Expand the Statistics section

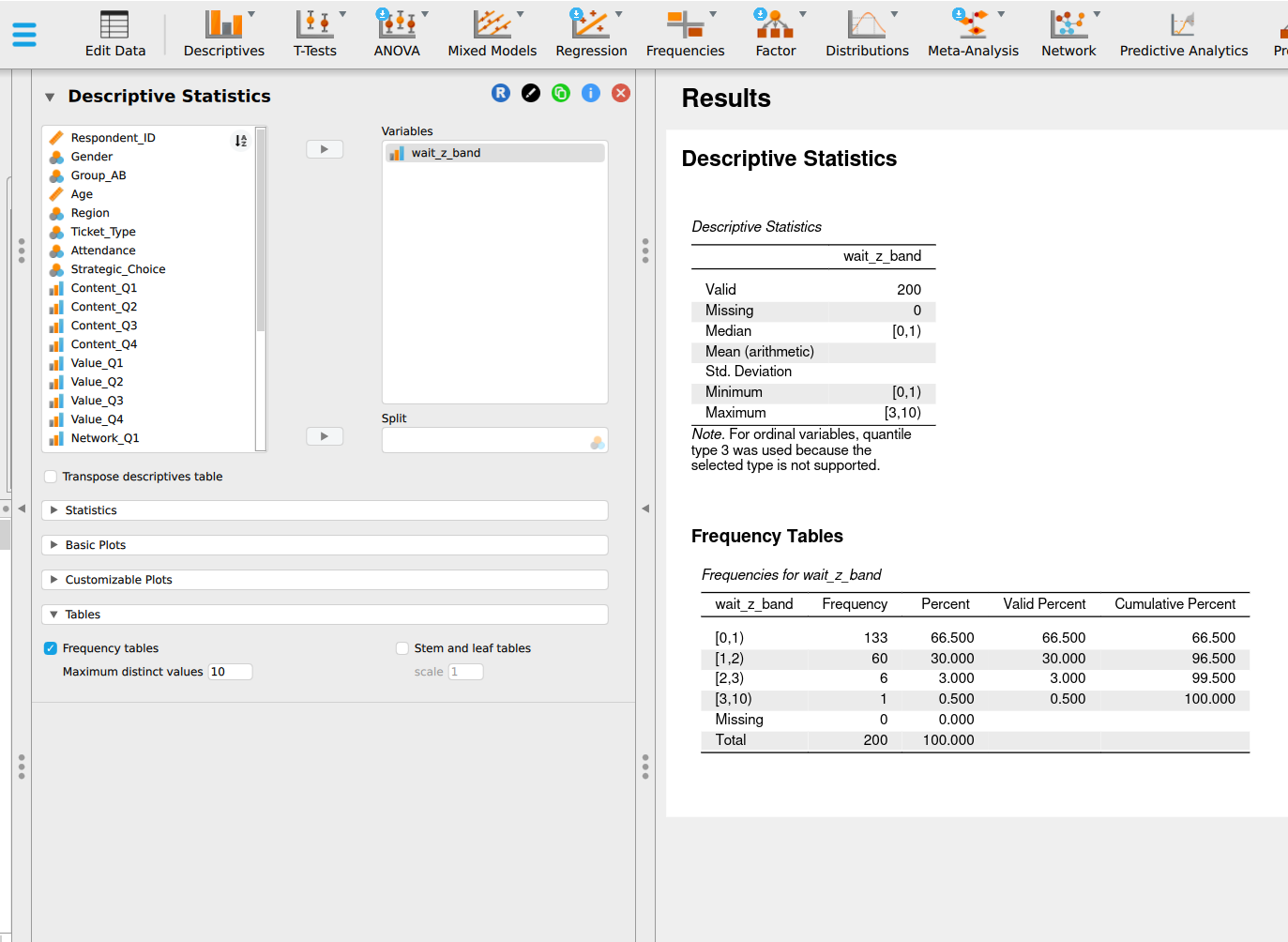click(x=325, y=510)
